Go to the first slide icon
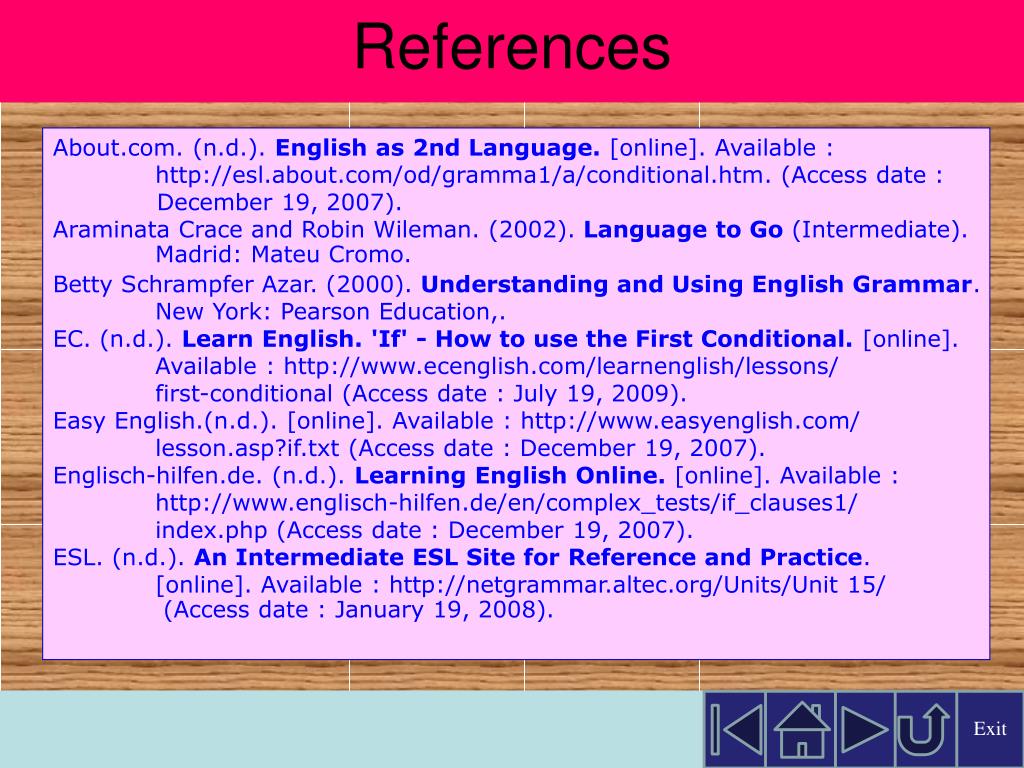Screen dimensions: 1024x768 pos(736,729)
